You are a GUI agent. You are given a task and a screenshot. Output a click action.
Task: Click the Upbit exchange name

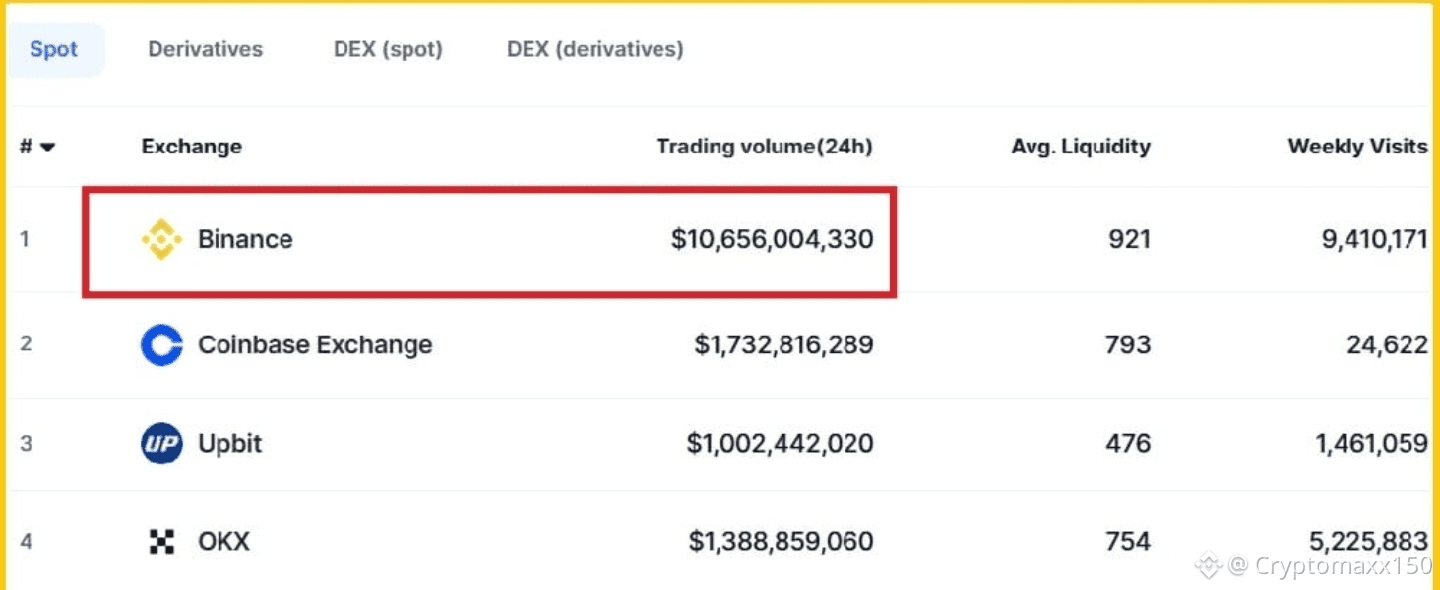230,444
